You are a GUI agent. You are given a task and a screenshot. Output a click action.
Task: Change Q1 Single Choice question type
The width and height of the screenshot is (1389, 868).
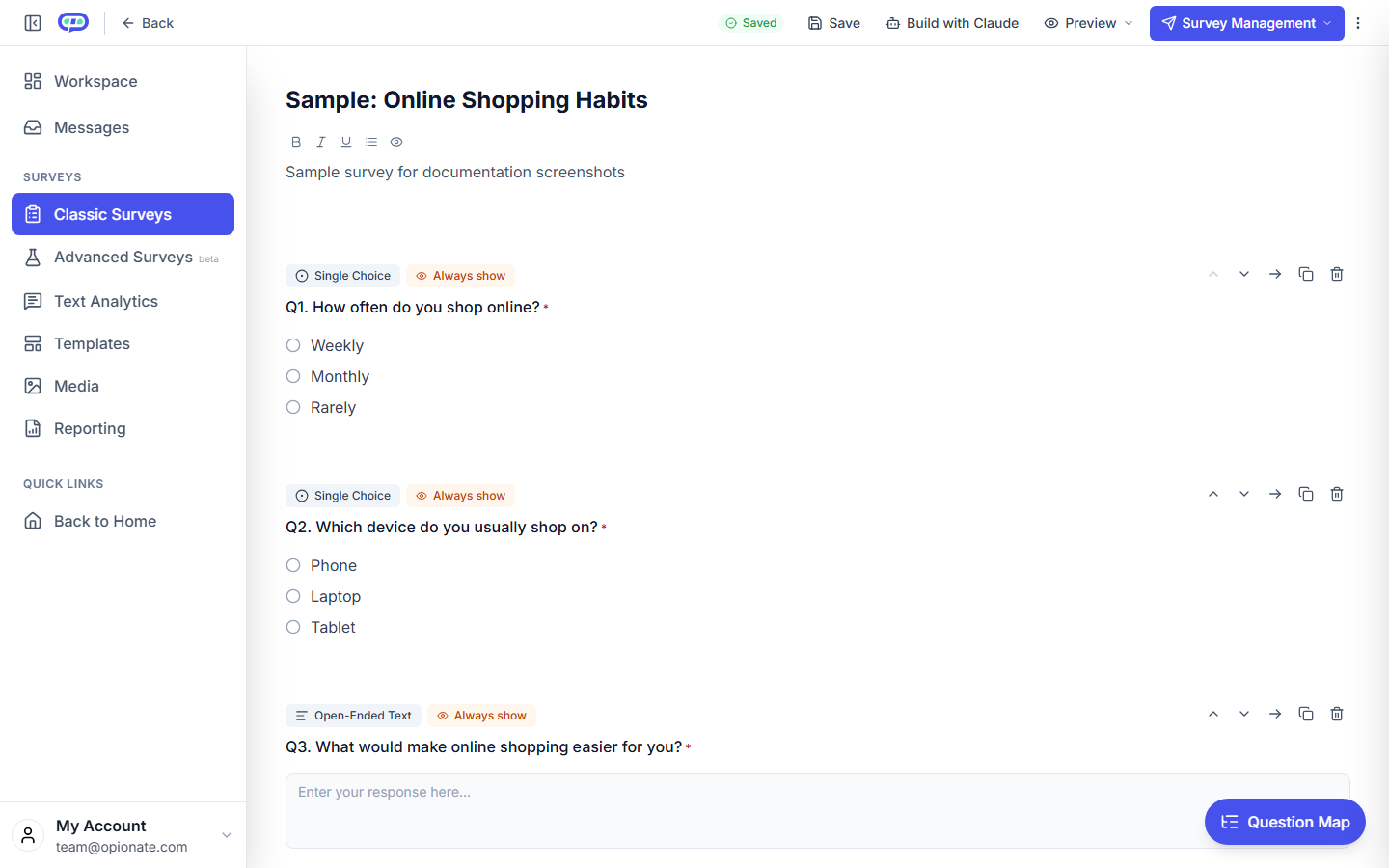[342, 276]
